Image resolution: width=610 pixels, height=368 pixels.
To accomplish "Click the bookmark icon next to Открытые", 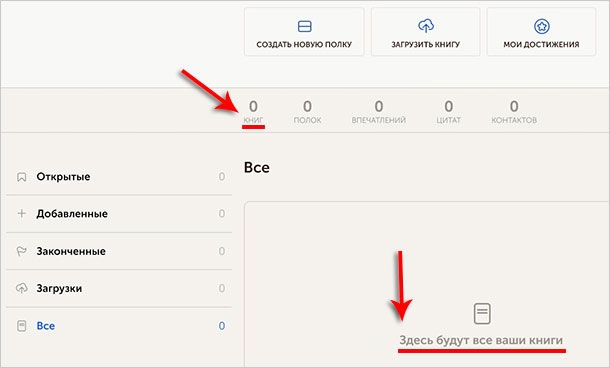I will point(22,177).
